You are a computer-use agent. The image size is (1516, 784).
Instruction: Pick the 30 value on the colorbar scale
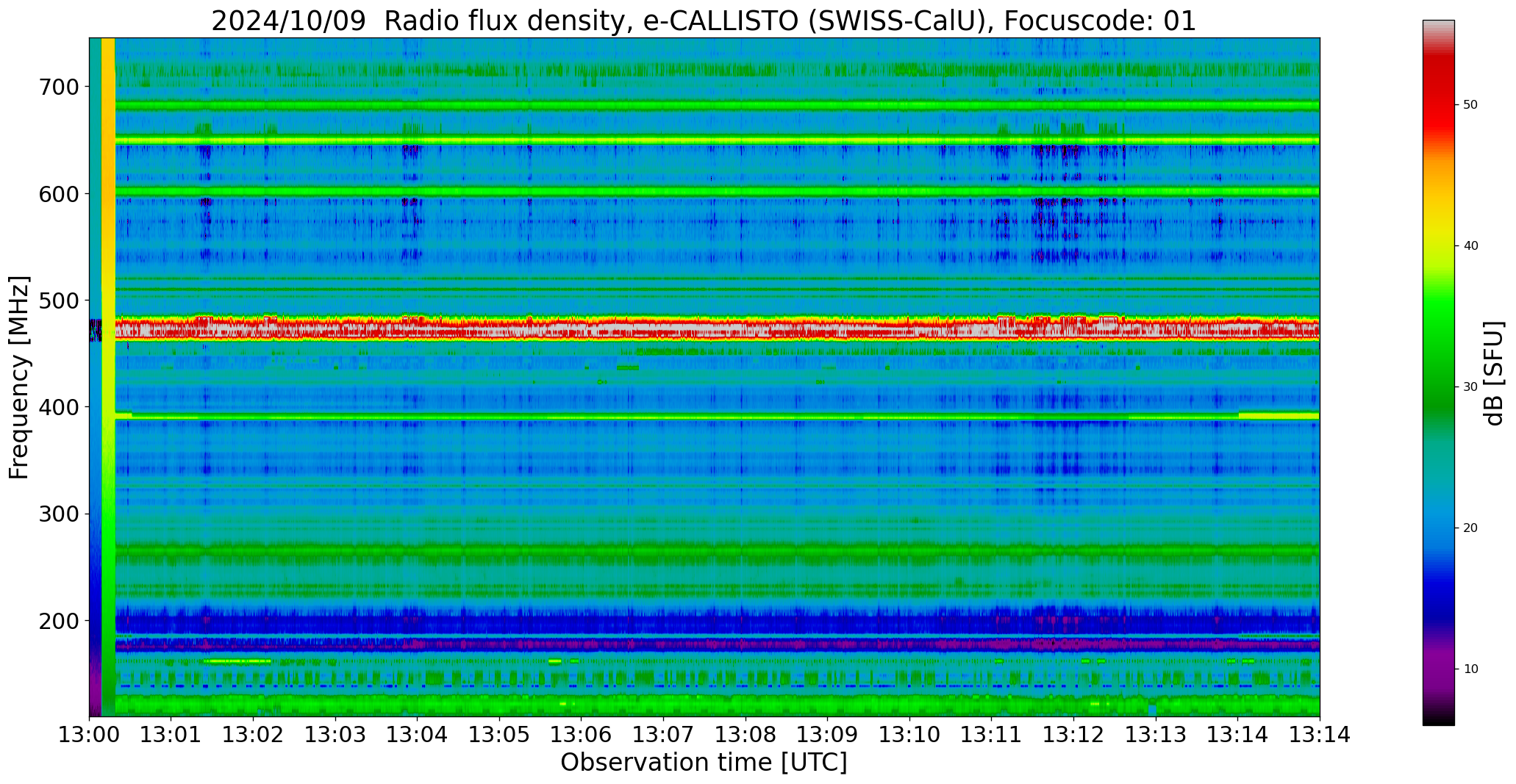[1470, 387]
